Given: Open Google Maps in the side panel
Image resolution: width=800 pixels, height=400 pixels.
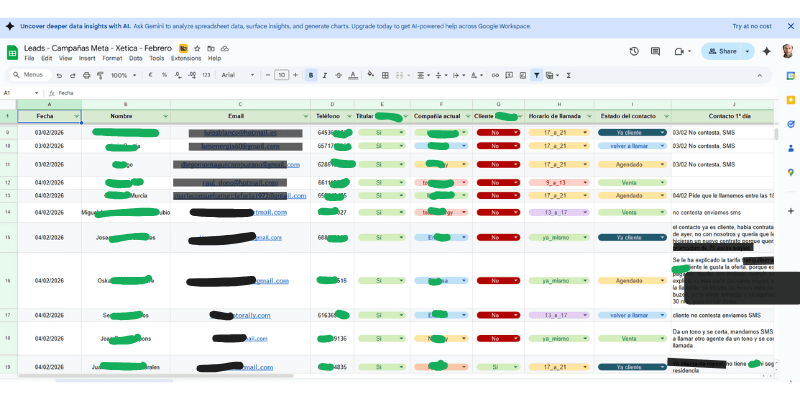Looking at the screenshot, I should [x=790, y=172].
